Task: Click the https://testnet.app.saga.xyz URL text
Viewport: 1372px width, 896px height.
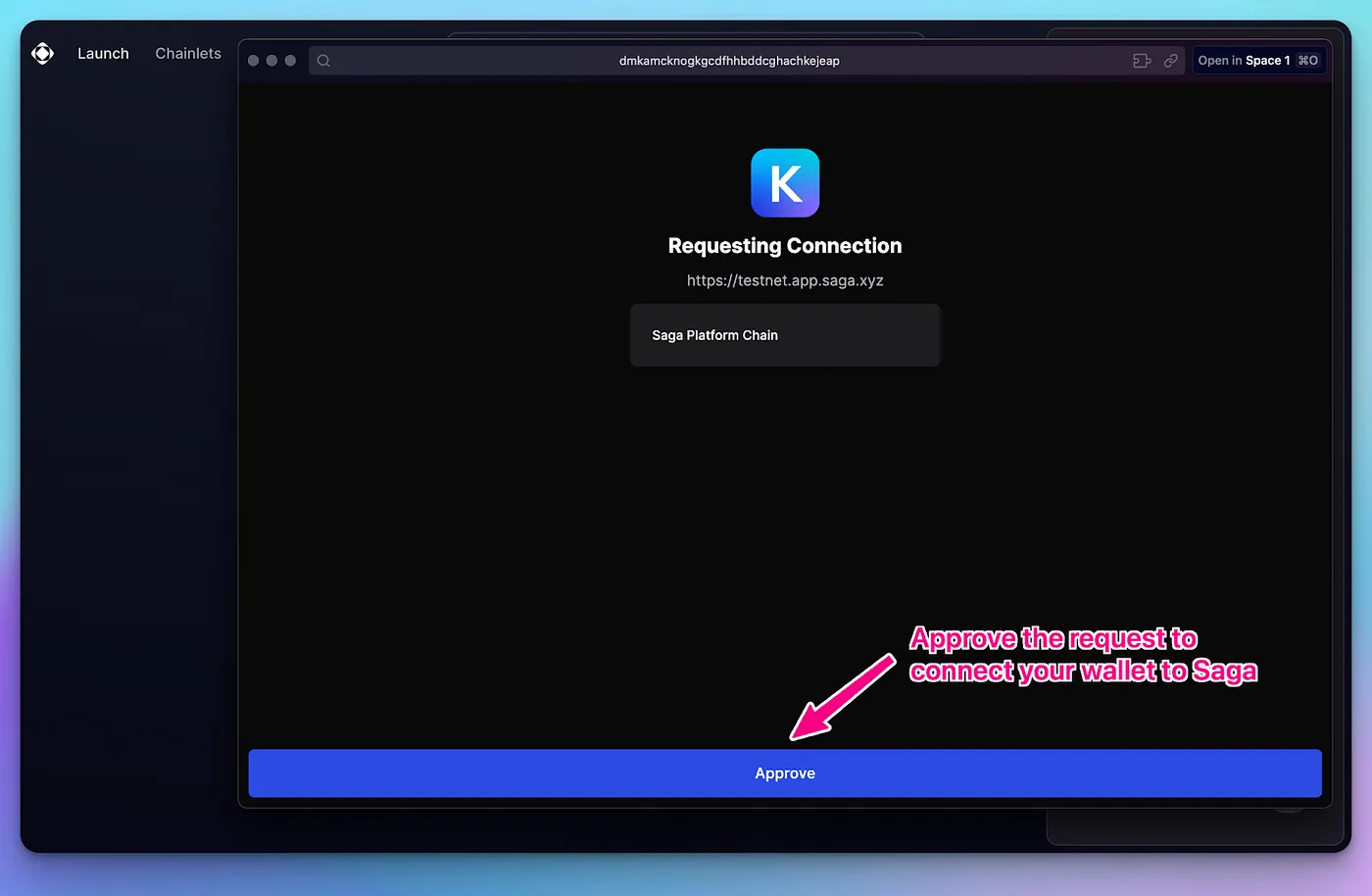Action: coord(785,280)
